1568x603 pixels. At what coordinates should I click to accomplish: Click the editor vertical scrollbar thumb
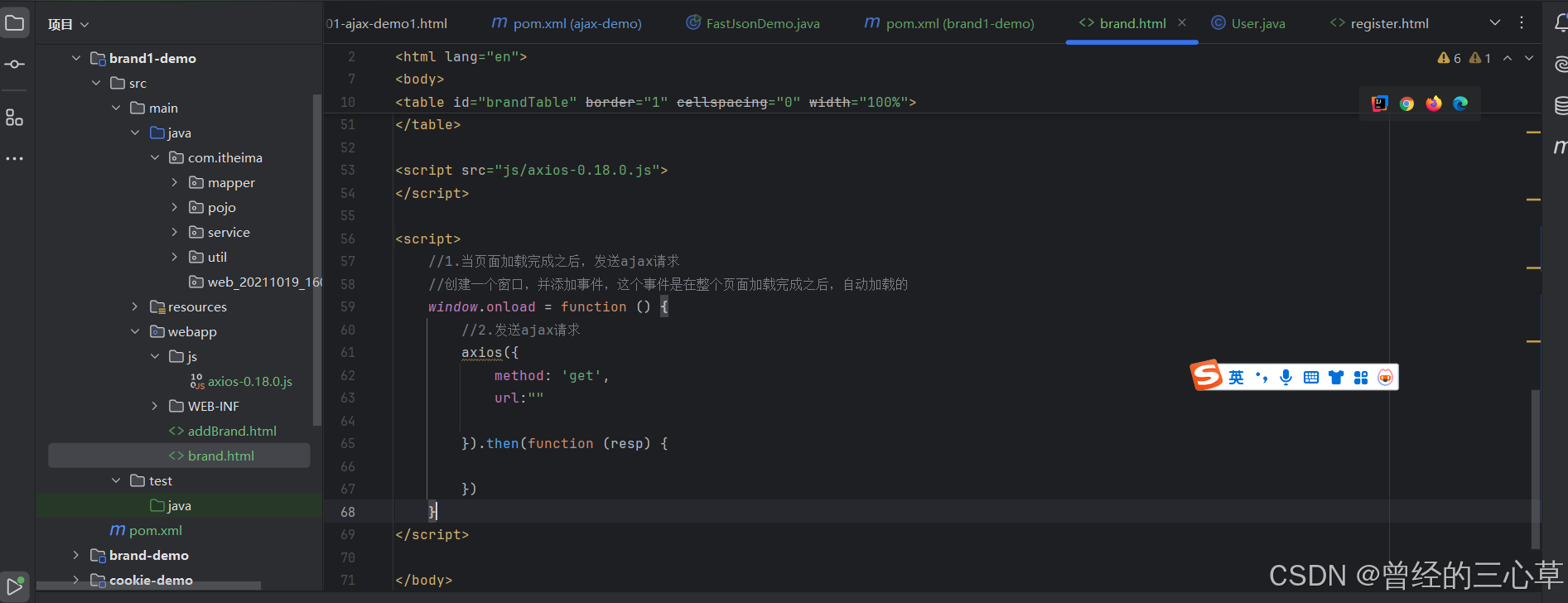[x=1535, y=468]
